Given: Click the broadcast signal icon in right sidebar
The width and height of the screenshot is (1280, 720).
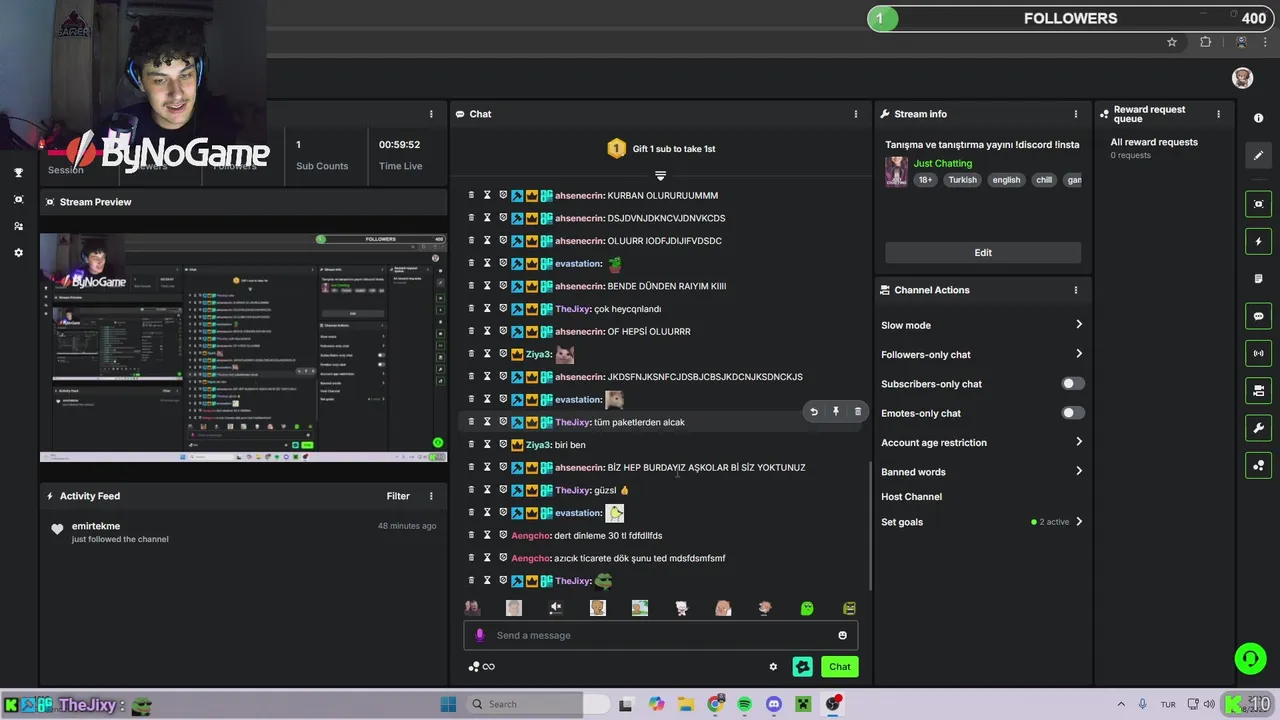Looking at the screenshot, I should click(x=1258, y=353).
